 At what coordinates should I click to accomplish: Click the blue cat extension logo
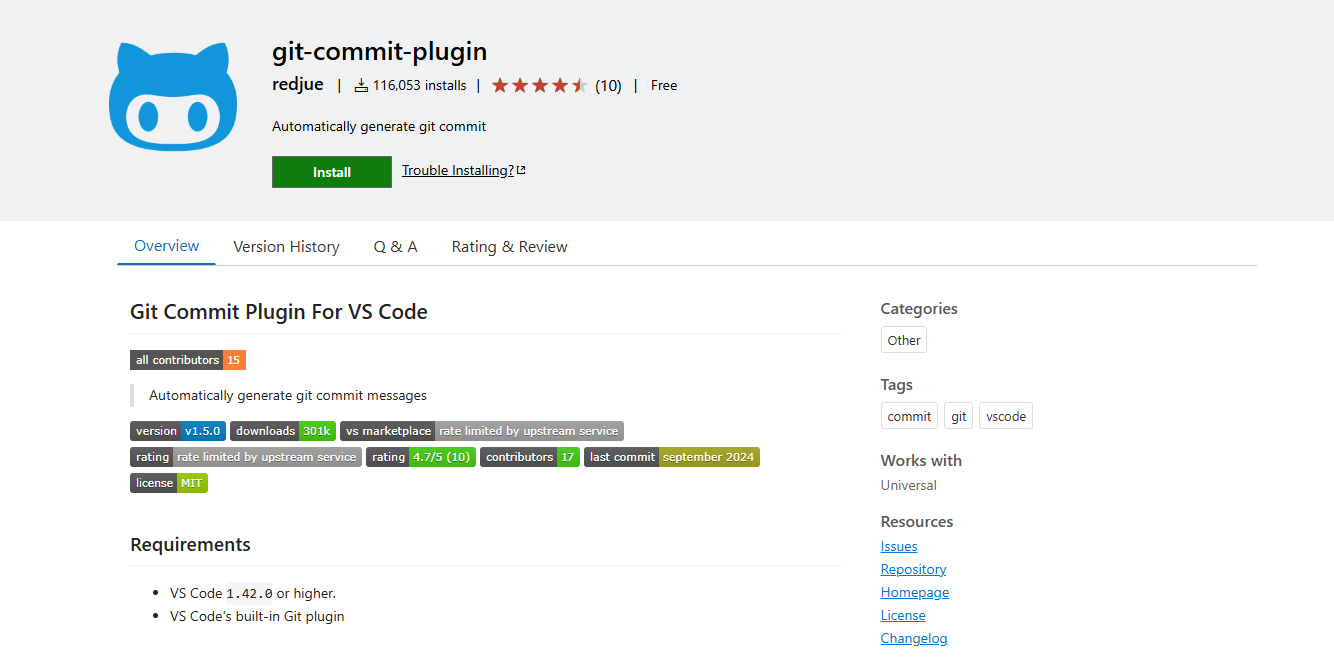tap(173, 96)
